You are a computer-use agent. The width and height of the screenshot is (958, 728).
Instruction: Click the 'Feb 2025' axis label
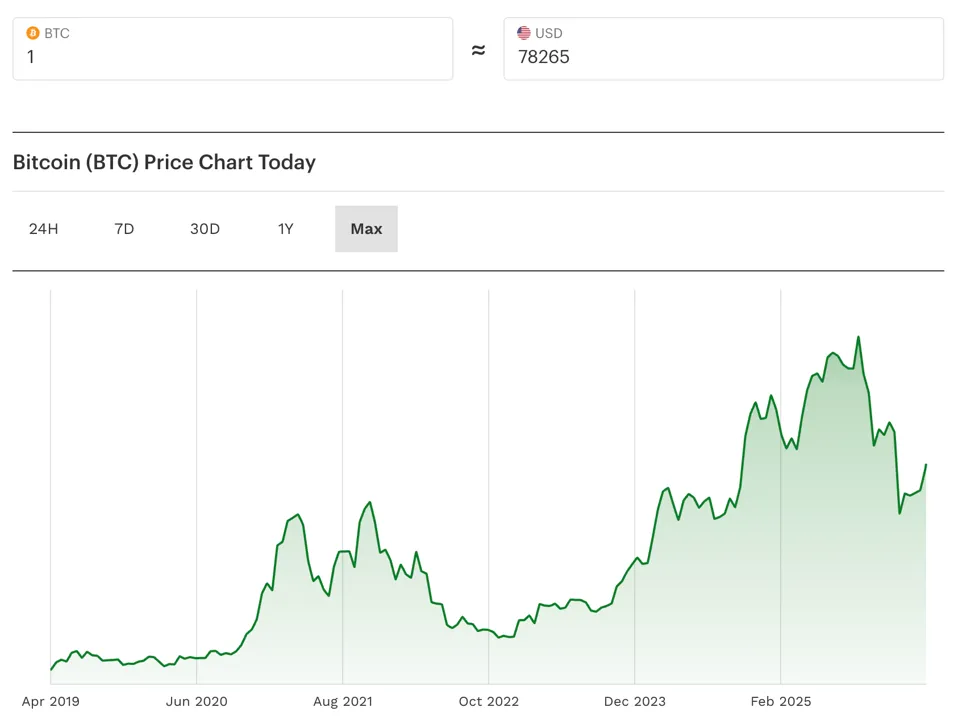(781, 702)
